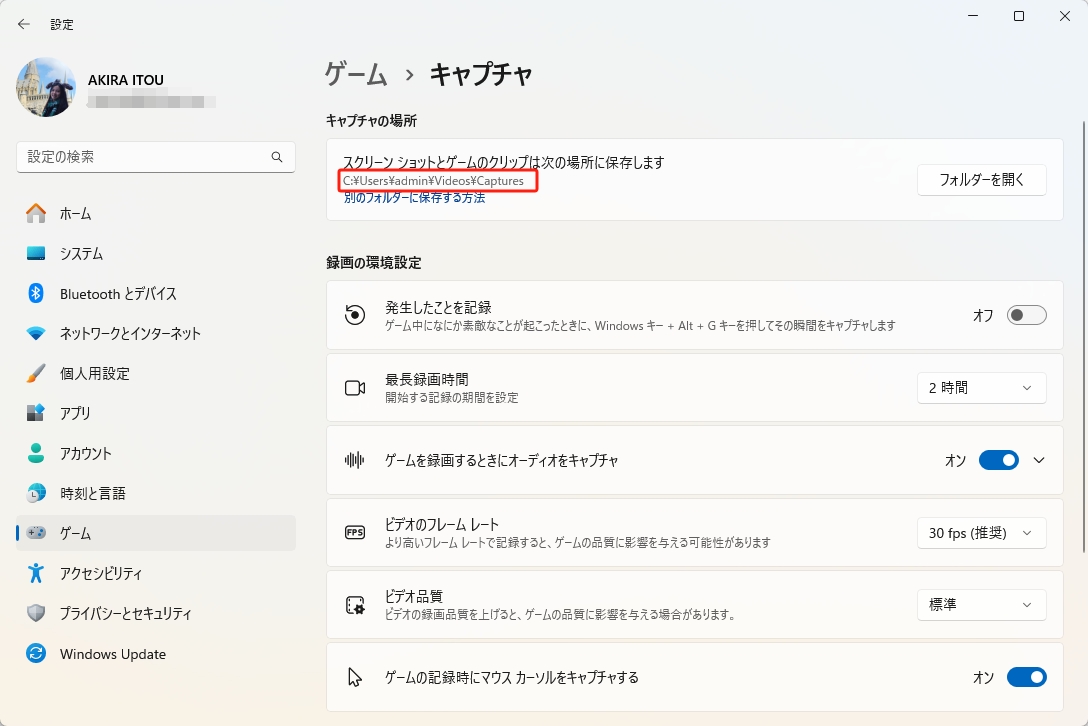The width and height of the screenshot is (1088, 726).
Task: Disable audio capture while recording games
Action: (998, 460)
